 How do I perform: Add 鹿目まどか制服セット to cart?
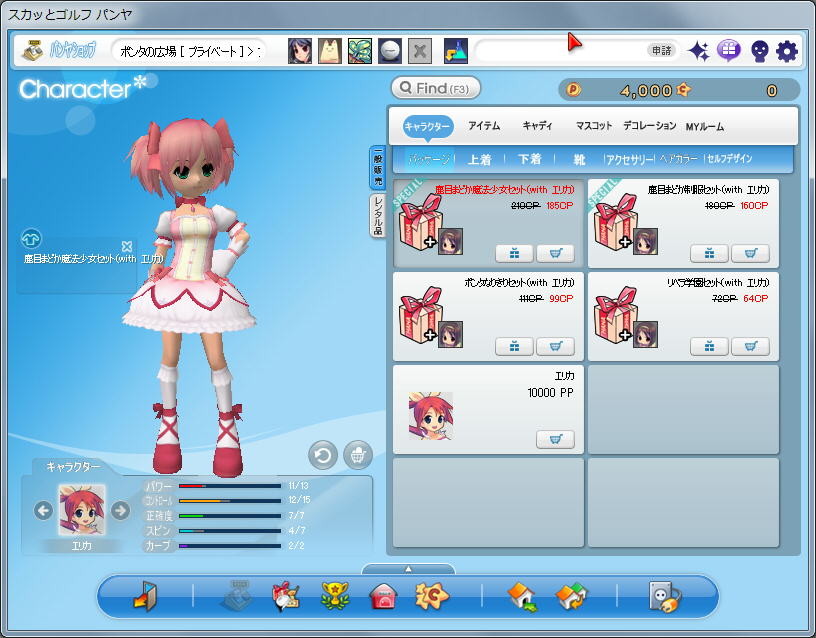coord(750,253)
